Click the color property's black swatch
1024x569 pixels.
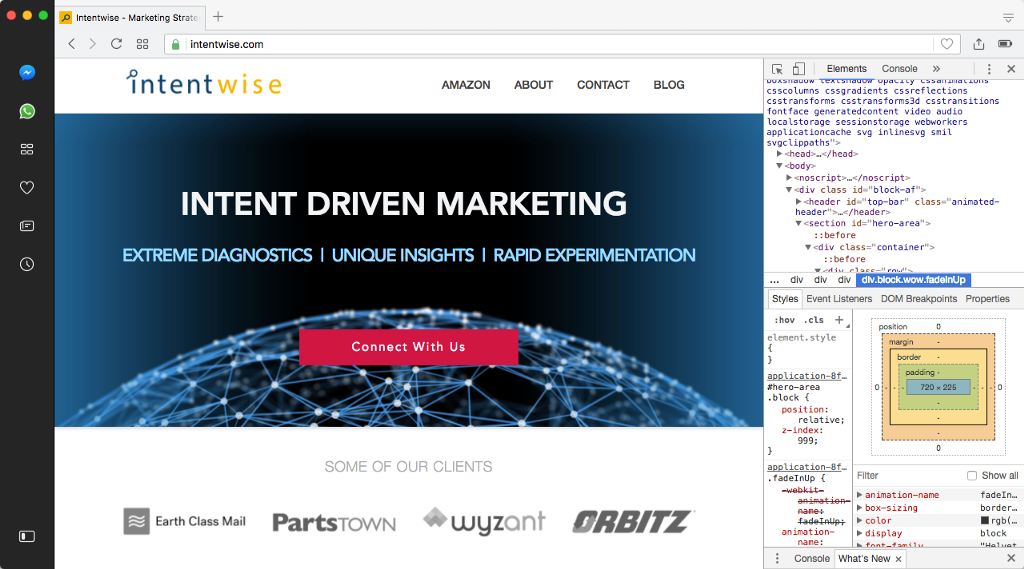(x=984, y=521)
